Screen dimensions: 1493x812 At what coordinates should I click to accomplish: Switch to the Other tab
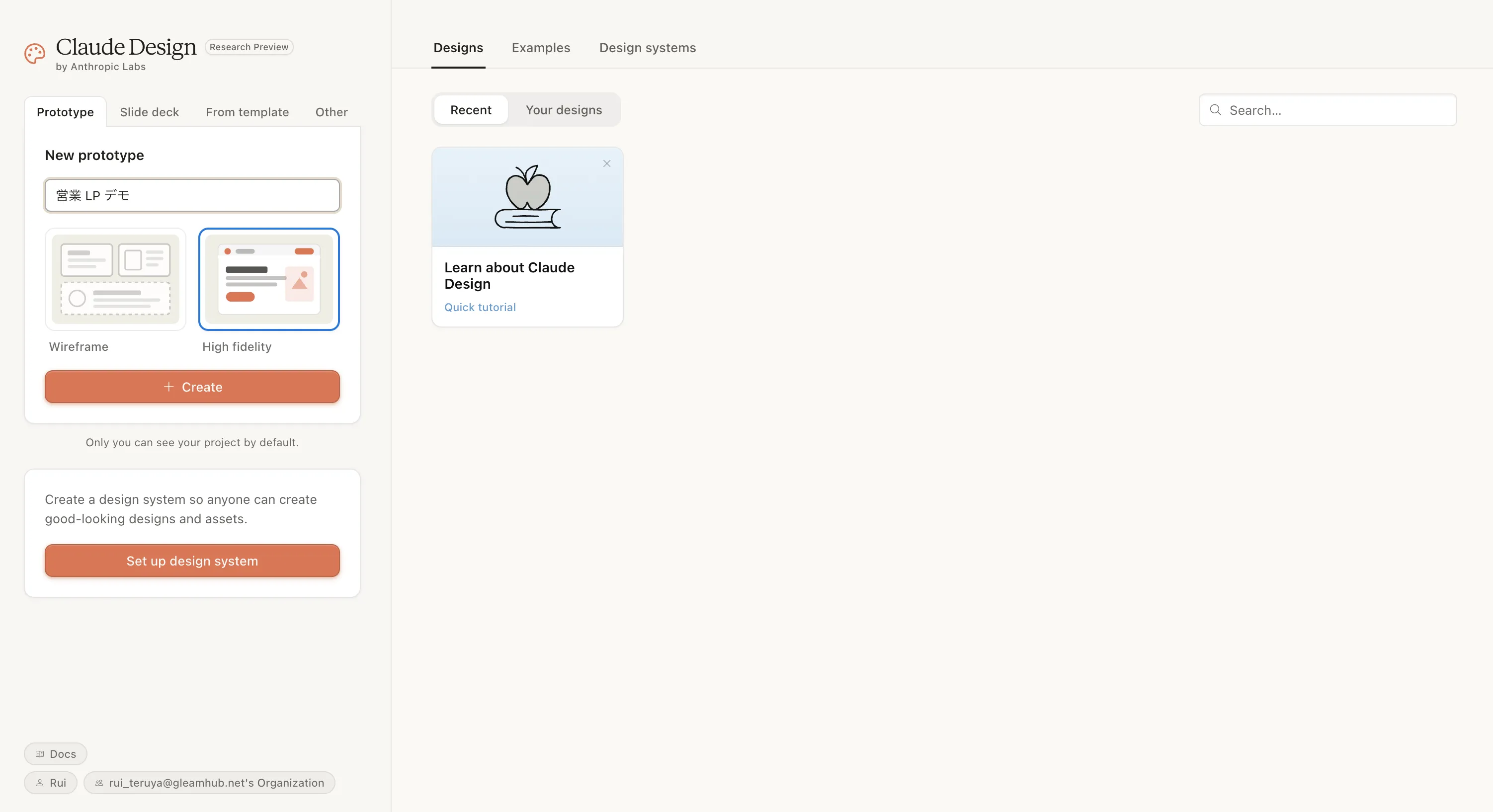pos(331,112)
